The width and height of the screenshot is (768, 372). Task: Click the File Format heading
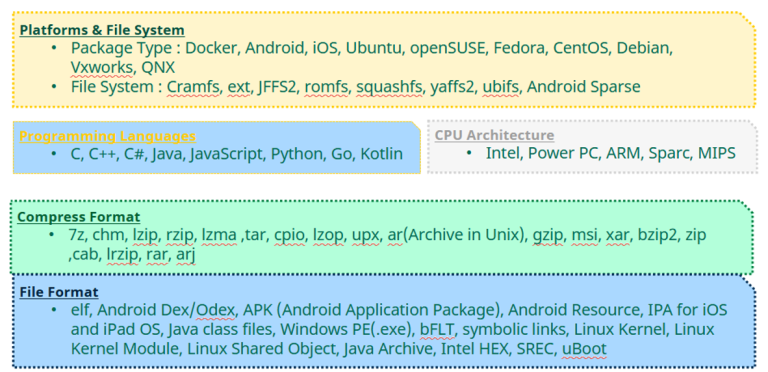pyautogui.click(x=59, y=292)
